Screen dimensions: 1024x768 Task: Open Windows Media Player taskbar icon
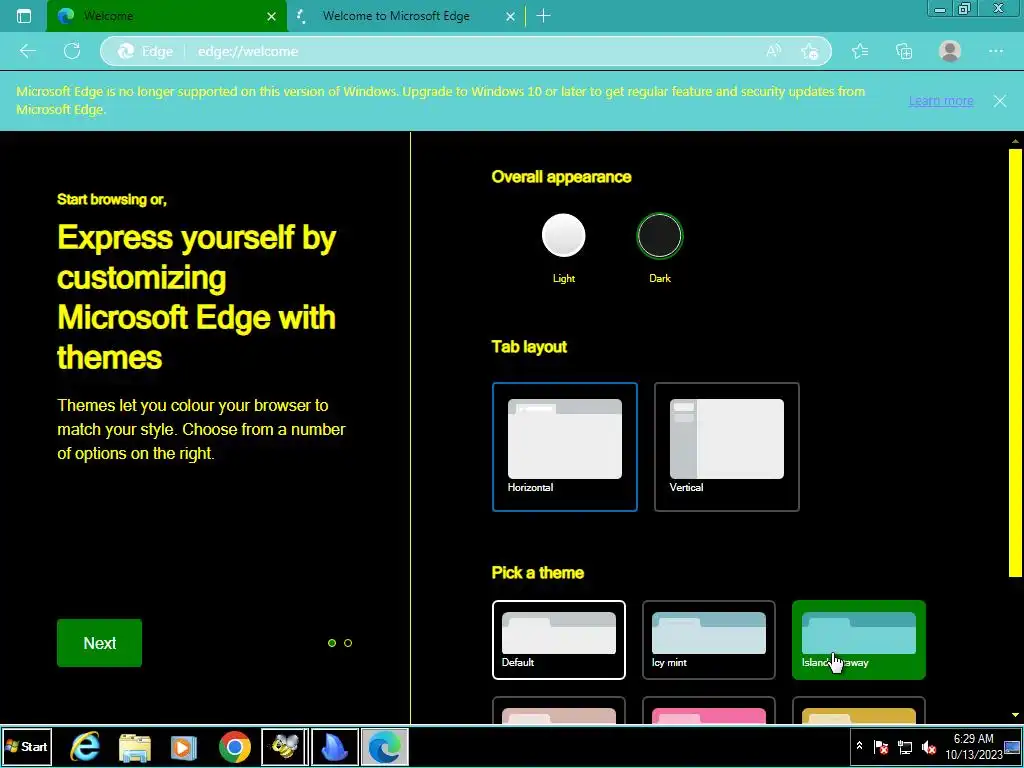pyautogui.click(x=184, y=747)
